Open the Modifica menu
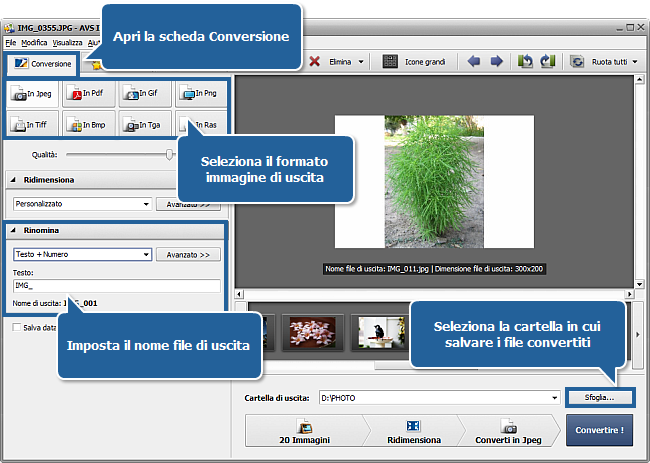This screenshot has width=650, height=463. click(34, 44)
